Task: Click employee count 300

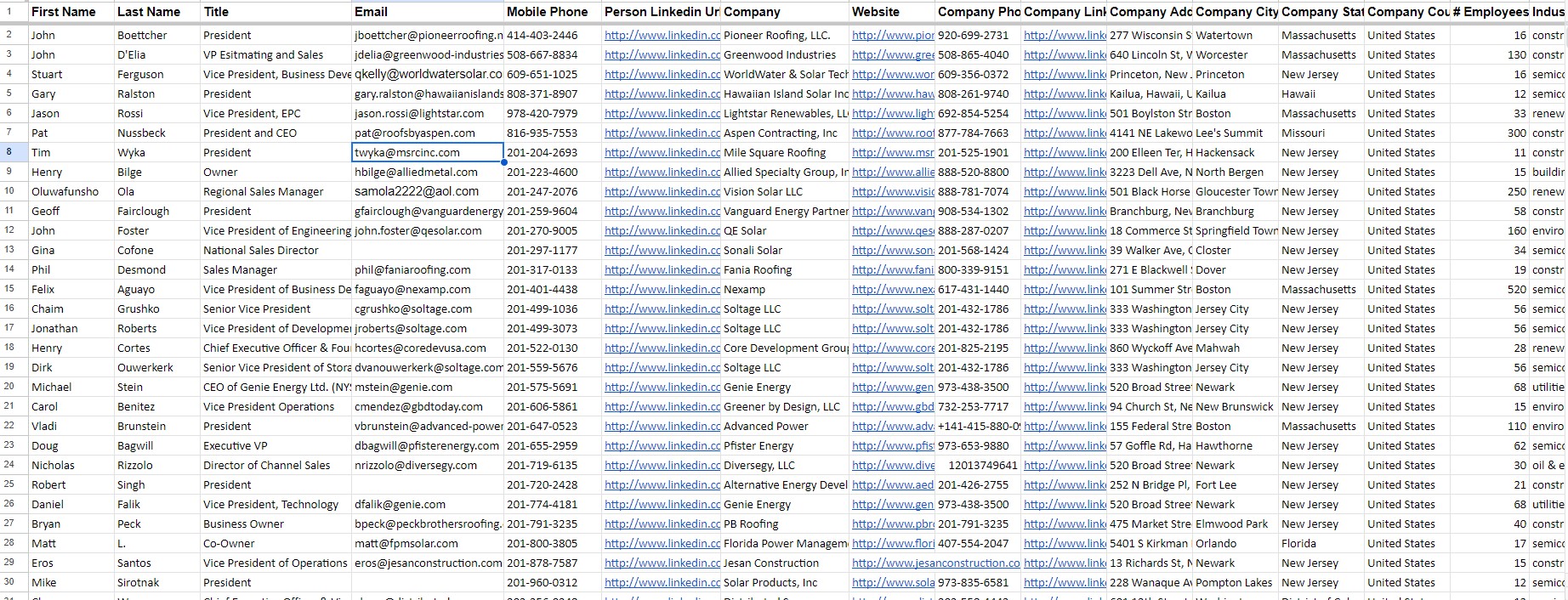Action: tap(1491, 133)
